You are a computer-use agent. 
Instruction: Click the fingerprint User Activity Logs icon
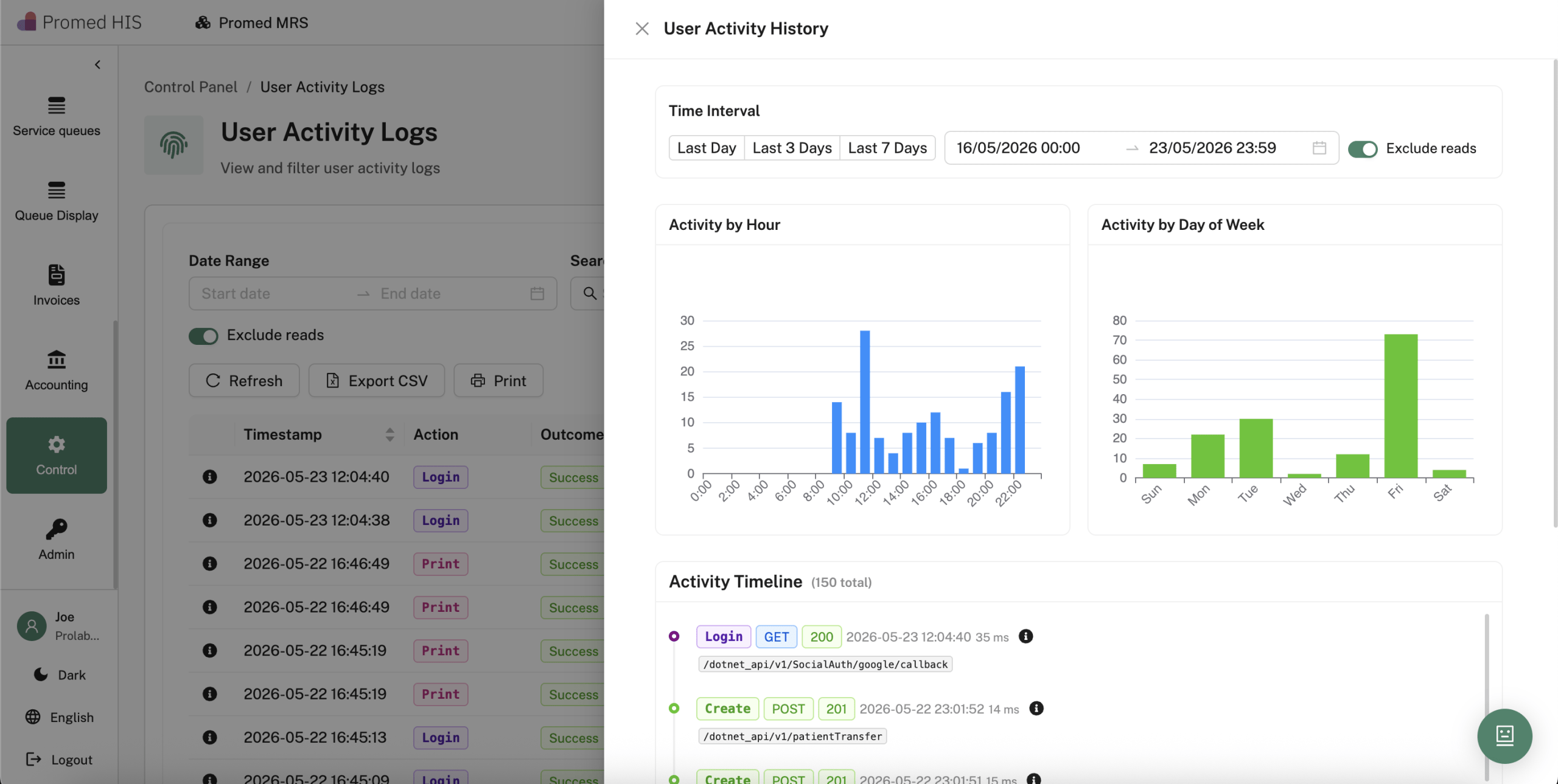coord(173,145)
